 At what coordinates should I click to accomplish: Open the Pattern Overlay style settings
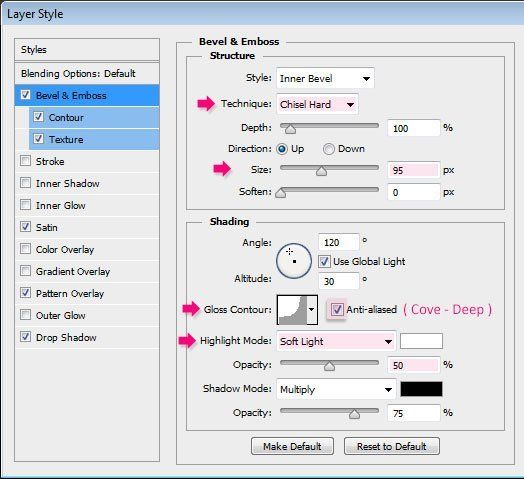(x=87, y=293)
